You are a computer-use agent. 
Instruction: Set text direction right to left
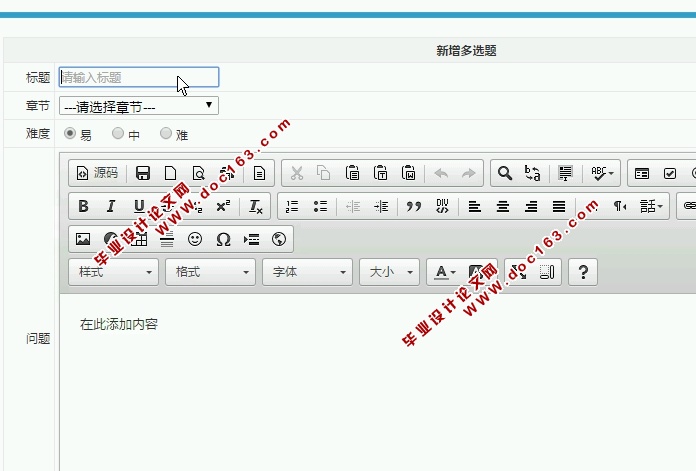[x=620, y=206]
